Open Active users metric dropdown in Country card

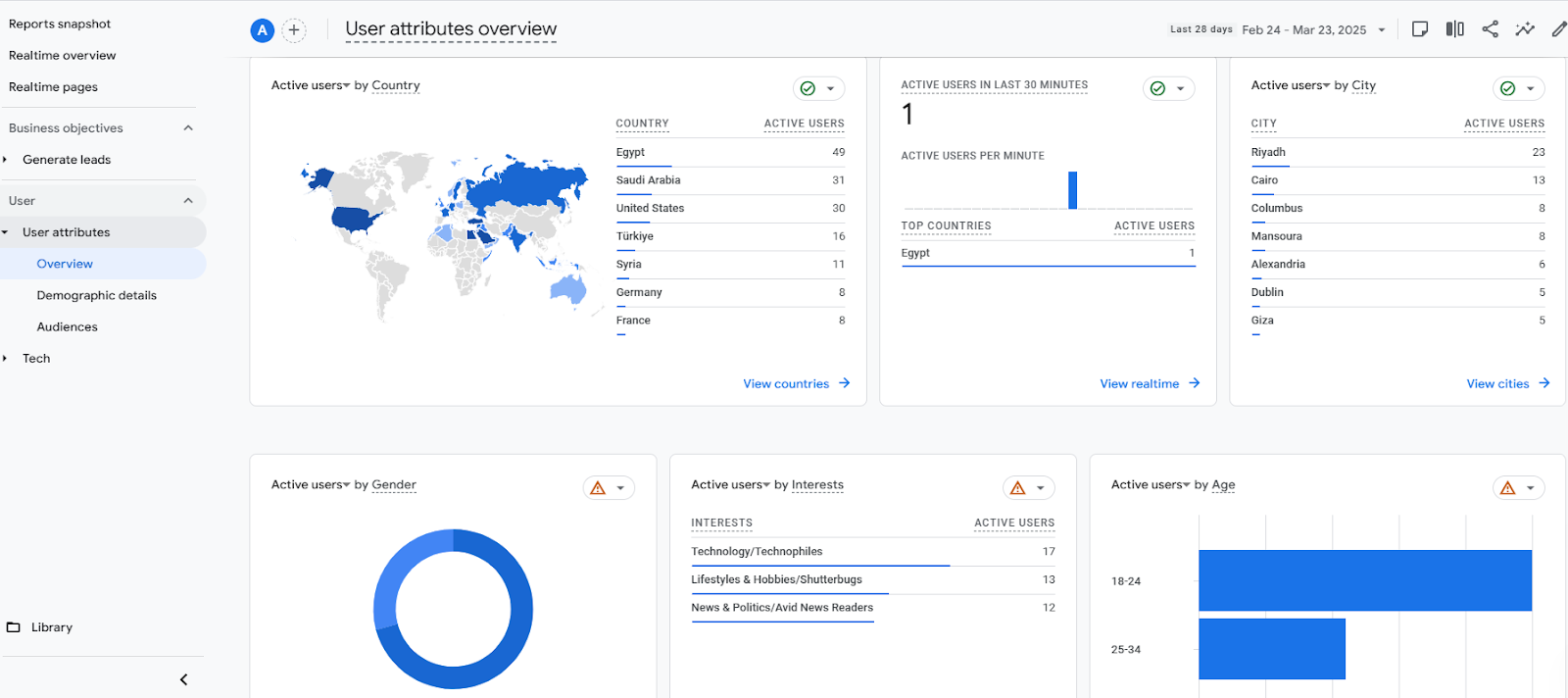(311, 85)
